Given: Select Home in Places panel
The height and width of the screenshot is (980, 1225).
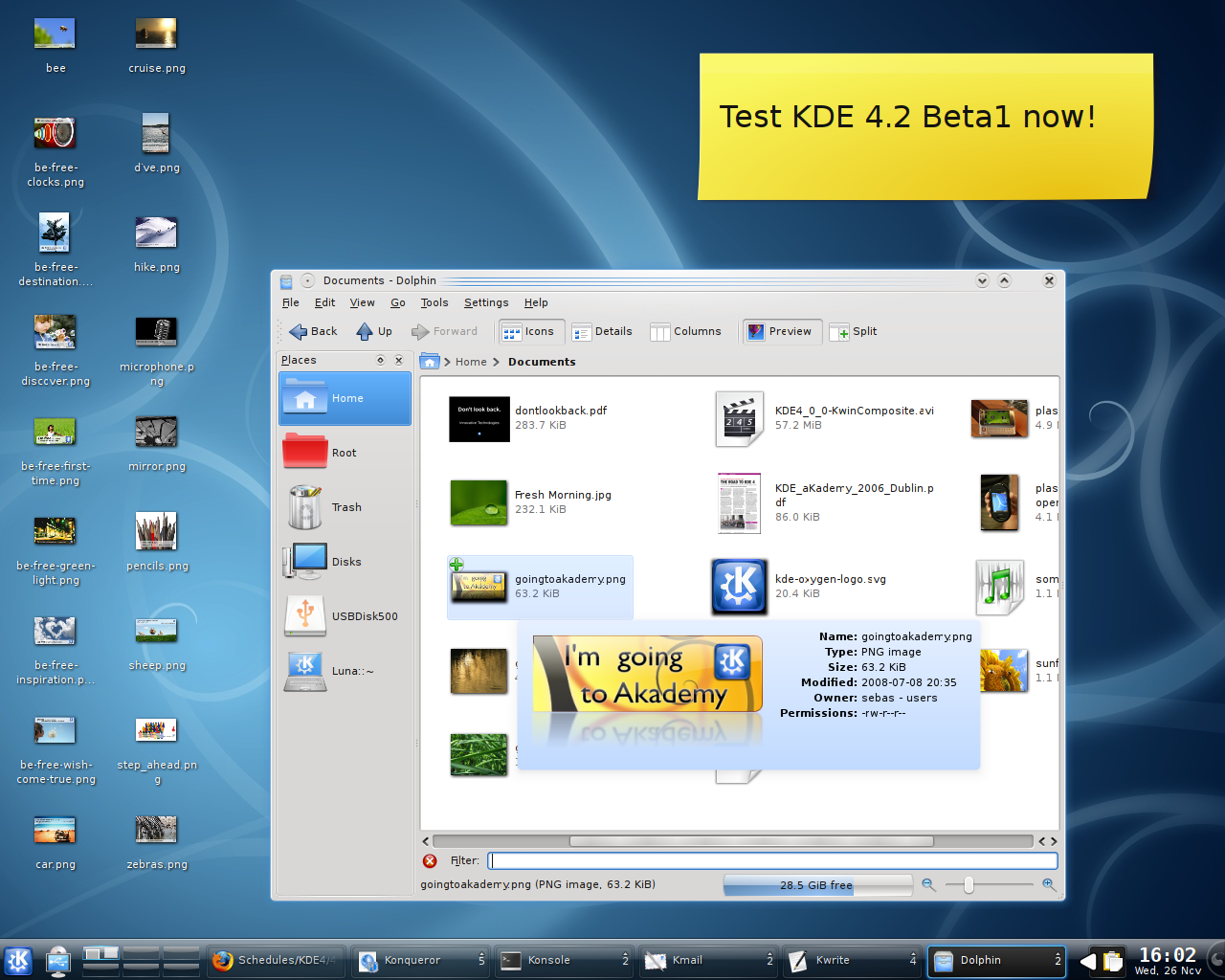Looking at the screenshot, I should 345,398.
